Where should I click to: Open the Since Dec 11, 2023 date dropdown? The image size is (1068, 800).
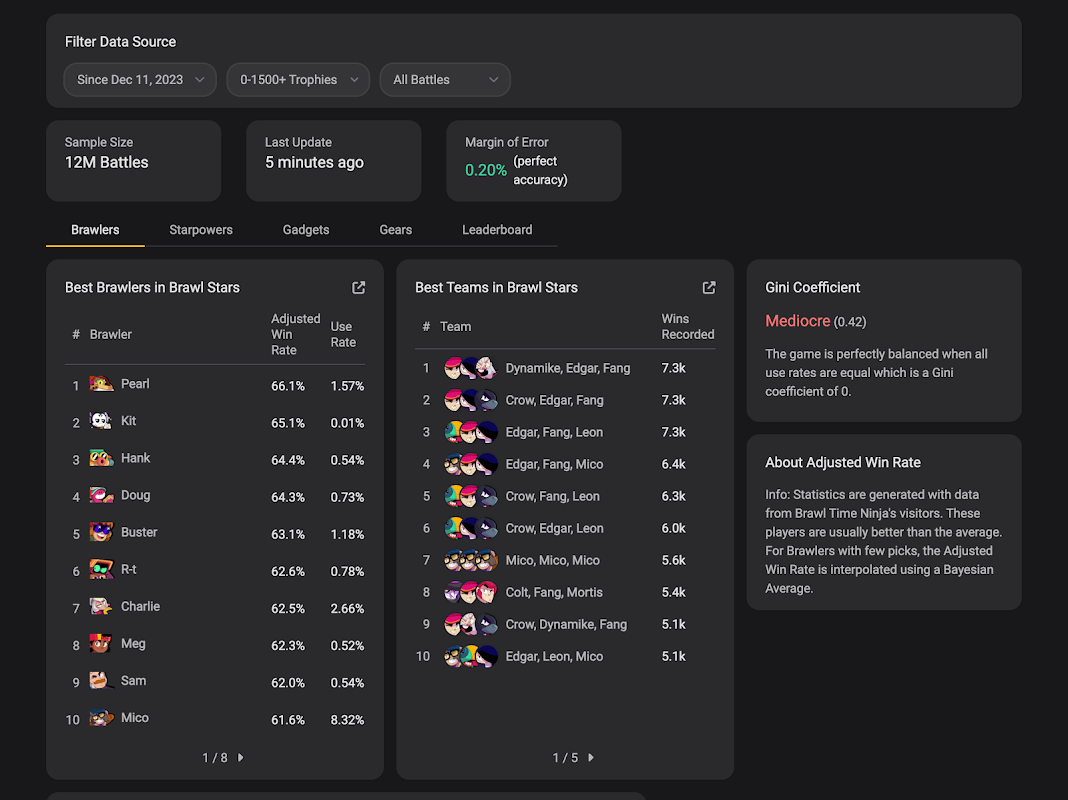[x=140, y=80]
